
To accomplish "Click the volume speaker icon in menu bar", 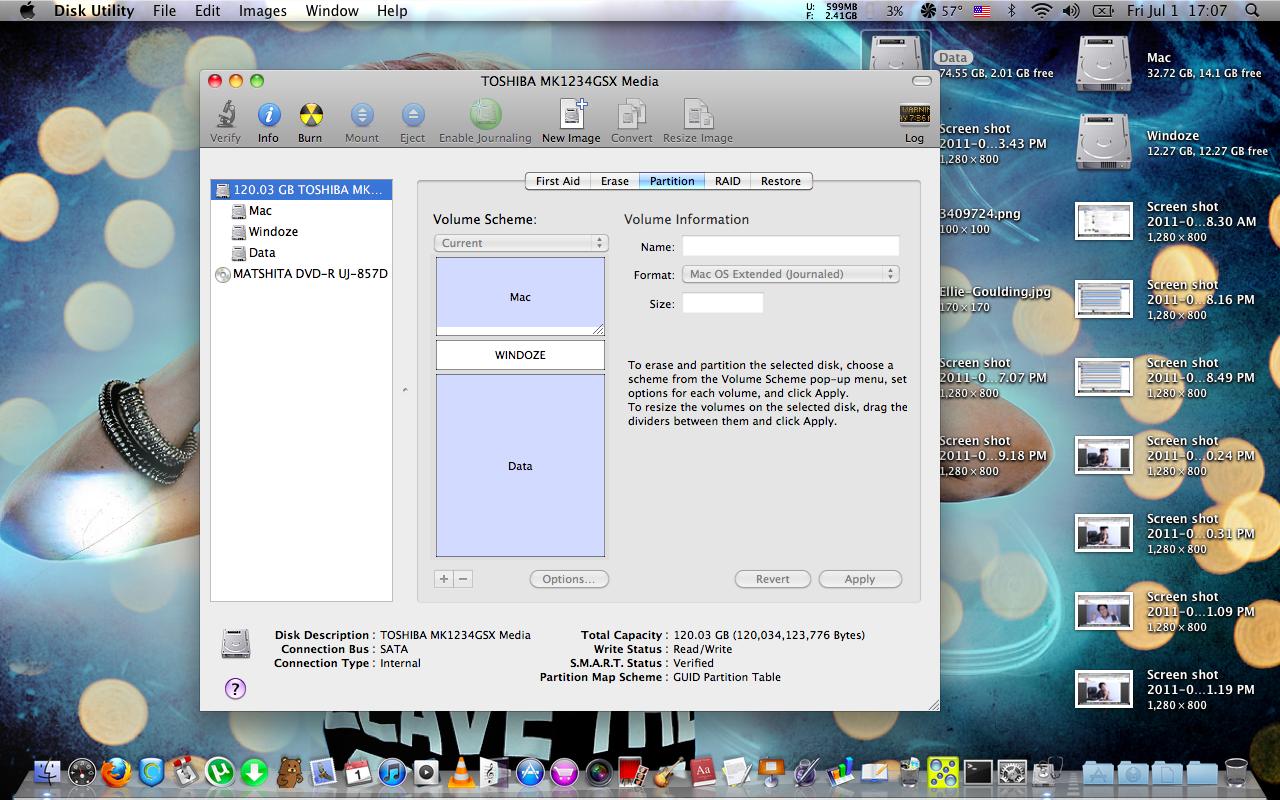I will point(1071,11).
